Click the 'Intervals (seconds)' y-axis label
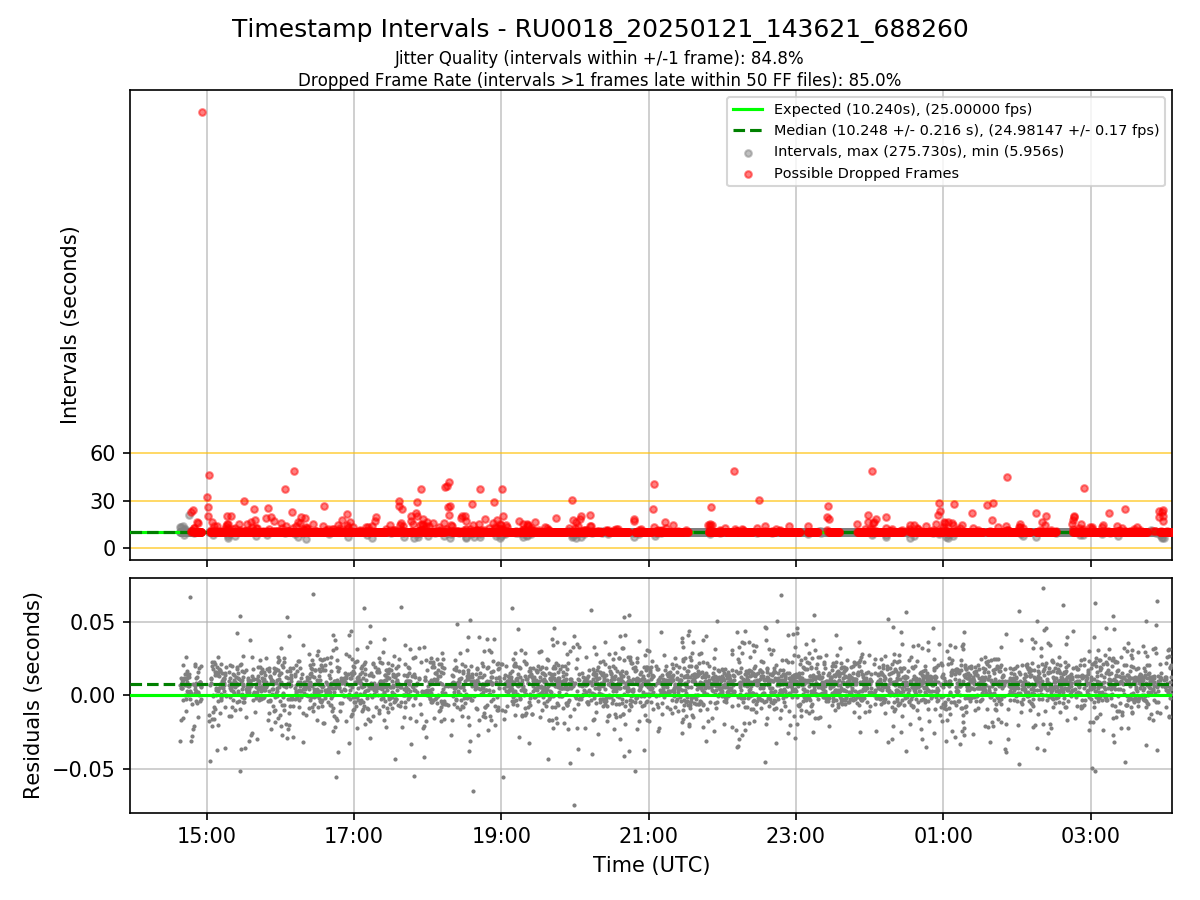This screenshot has height=900, width=1200. point(70,325)
